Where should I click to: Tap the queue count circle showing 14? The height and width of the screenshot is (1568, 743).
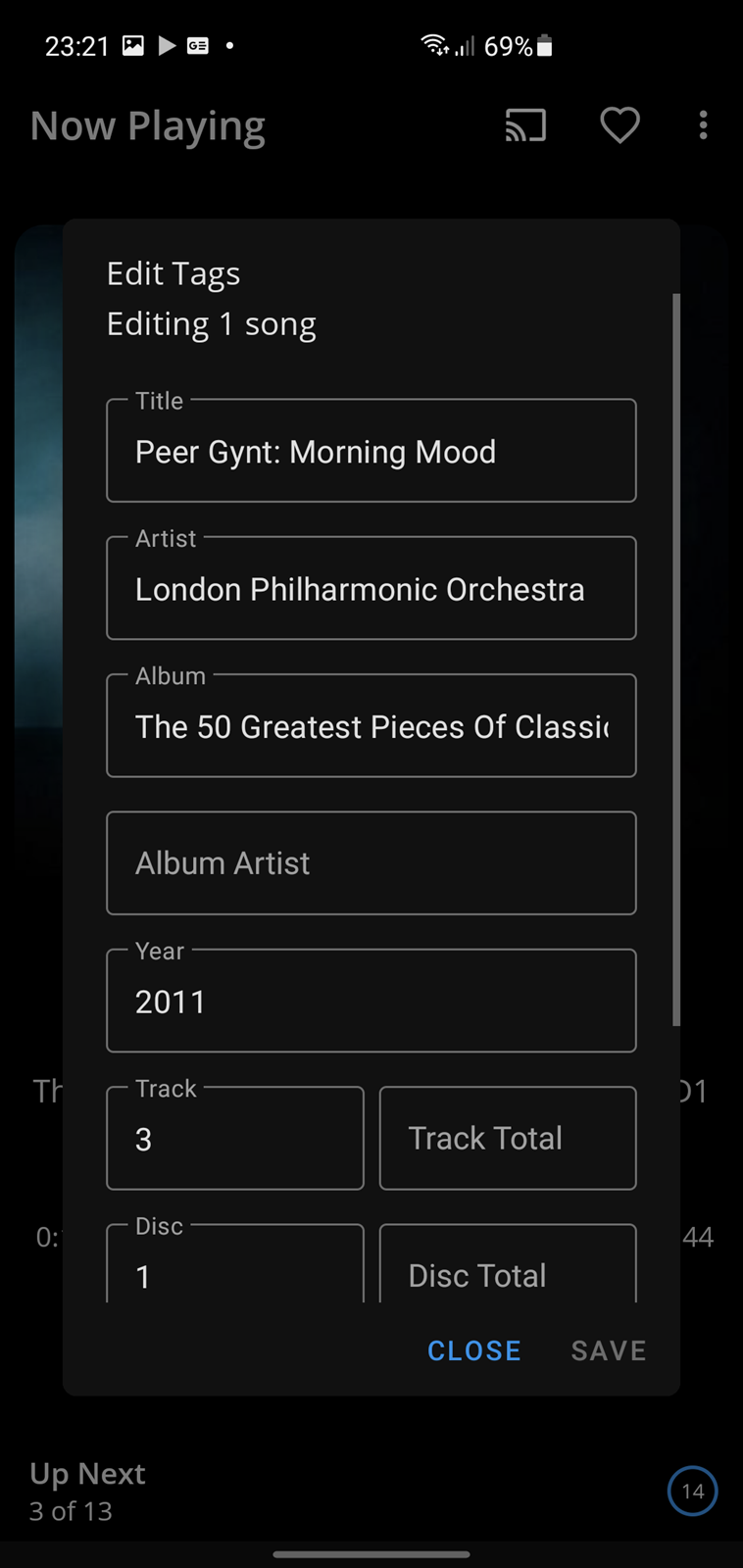(693, 1491)
